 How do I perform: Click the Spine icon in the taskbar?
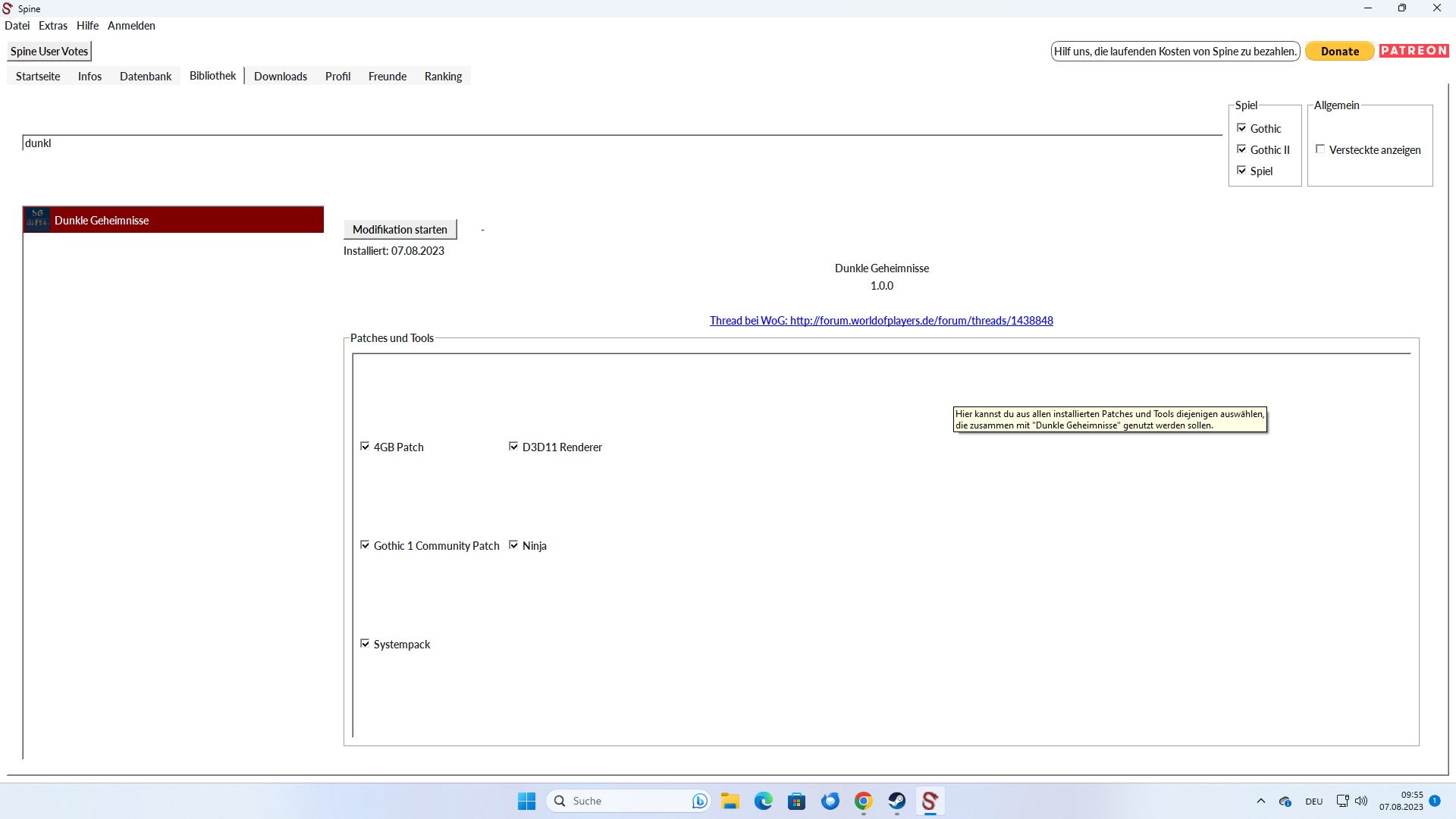930,801
